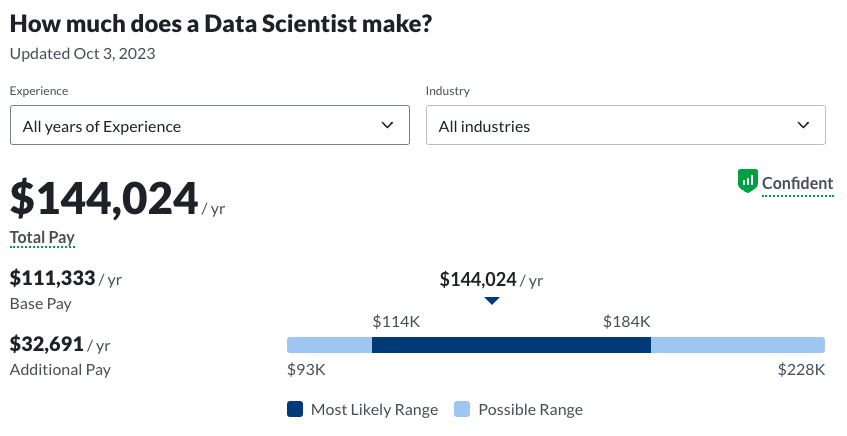Click the chevron in the Experience dropdown
The height and width of the screenshot is (436, 847).
(x=388, y=126)
